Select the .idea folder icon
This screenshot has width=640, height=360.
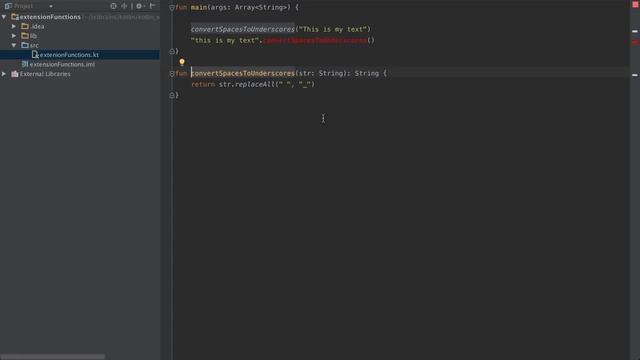25,26
